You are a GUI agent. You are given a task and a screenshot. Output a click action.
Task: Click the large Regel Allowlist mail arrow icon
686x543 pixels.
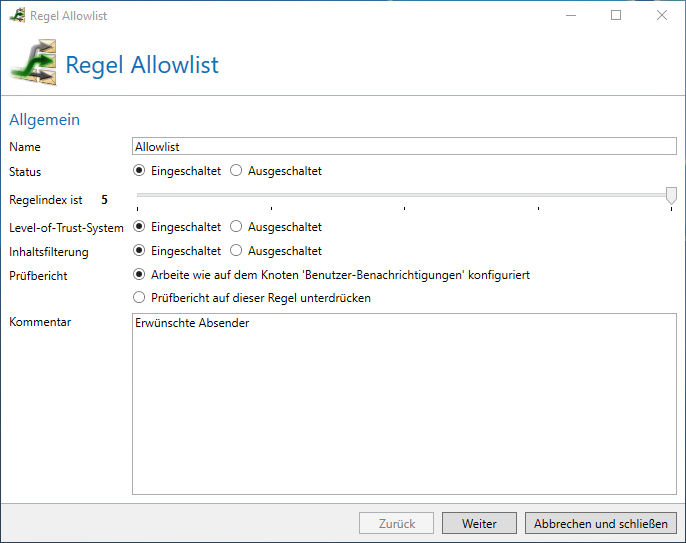[34, 63]
